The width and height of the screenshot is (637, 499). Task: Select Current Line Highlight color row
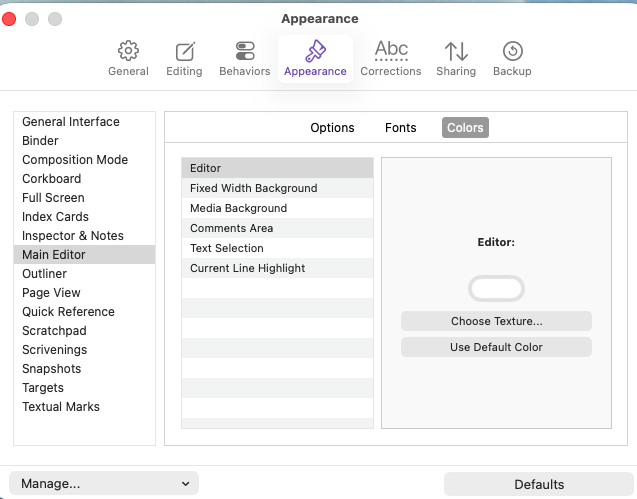coord(277,268)
